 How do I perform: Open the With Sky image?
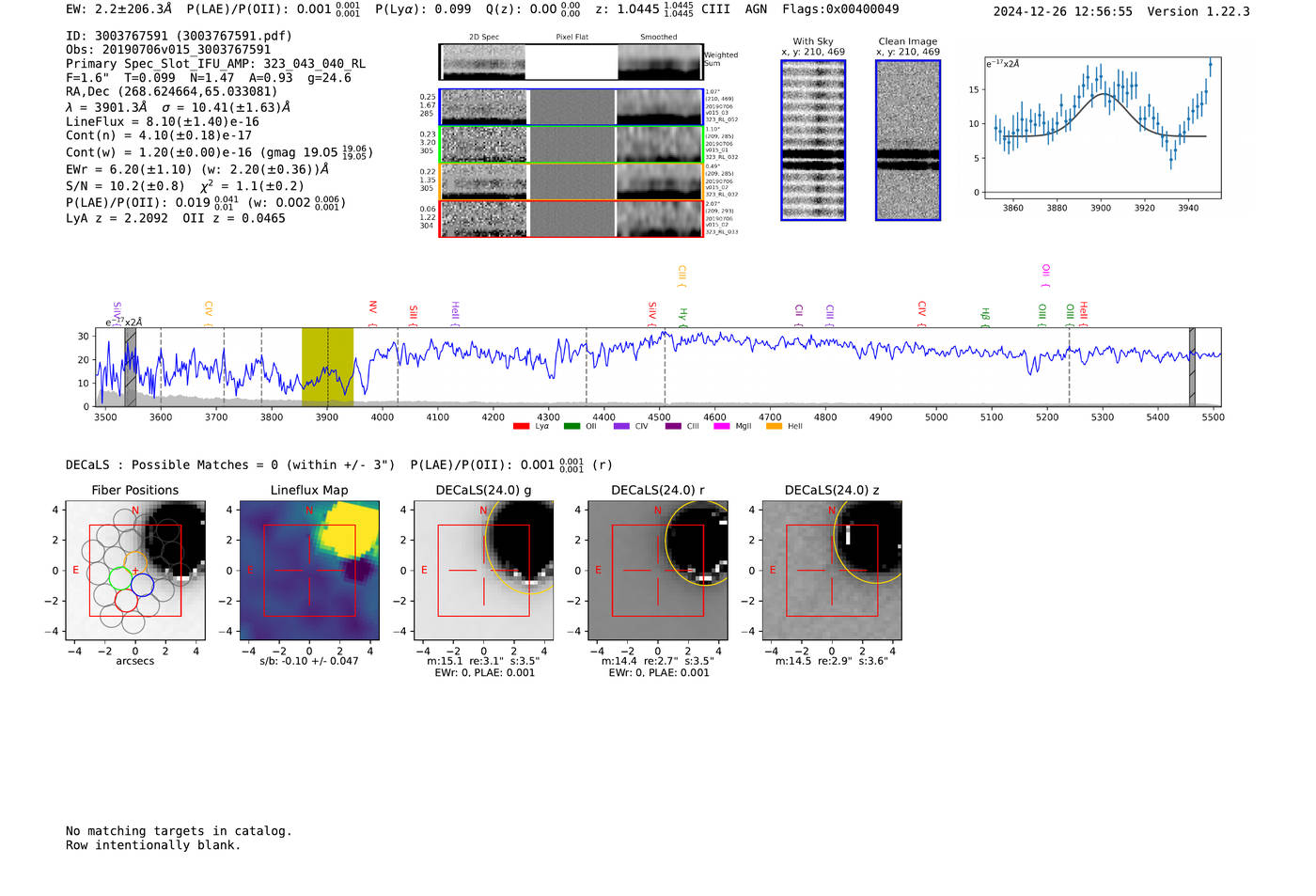pos(813,140)
